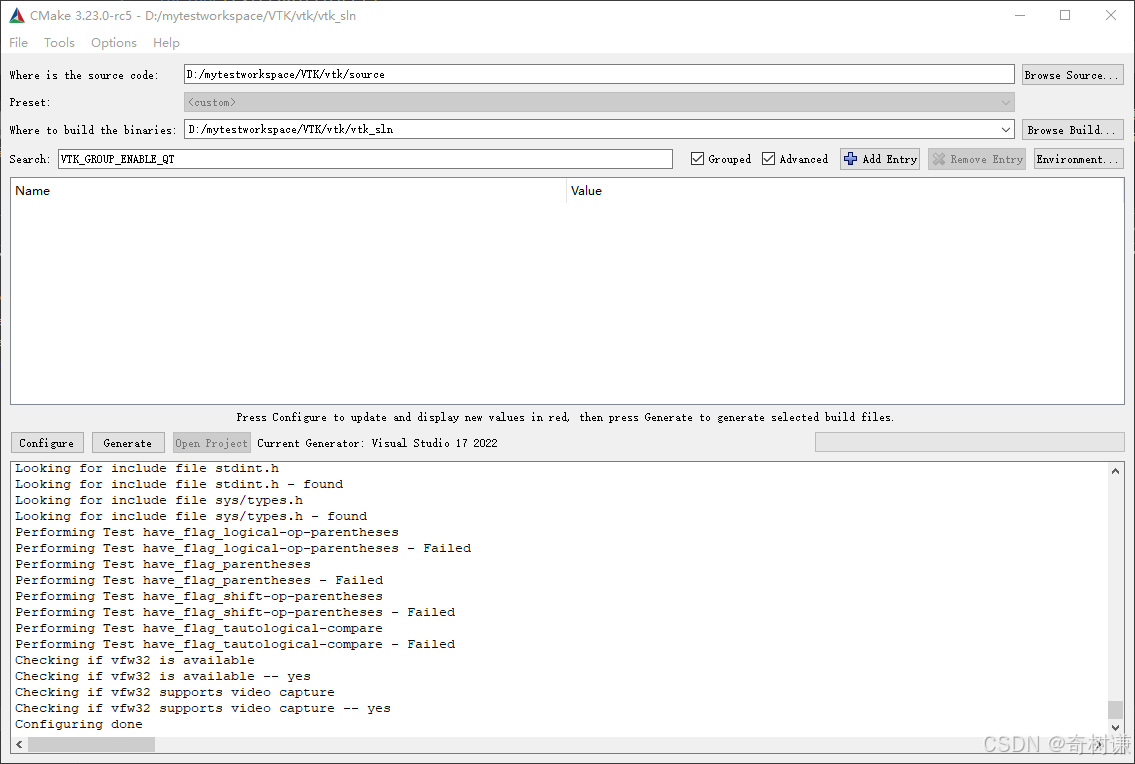
Task: Click the 'Configuring done' log line
Action: [79, 724]
